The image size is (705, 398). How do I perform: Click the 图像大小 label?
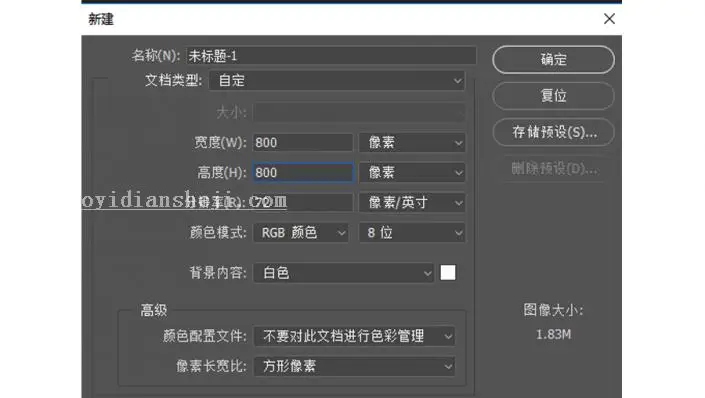click(553, 310)
